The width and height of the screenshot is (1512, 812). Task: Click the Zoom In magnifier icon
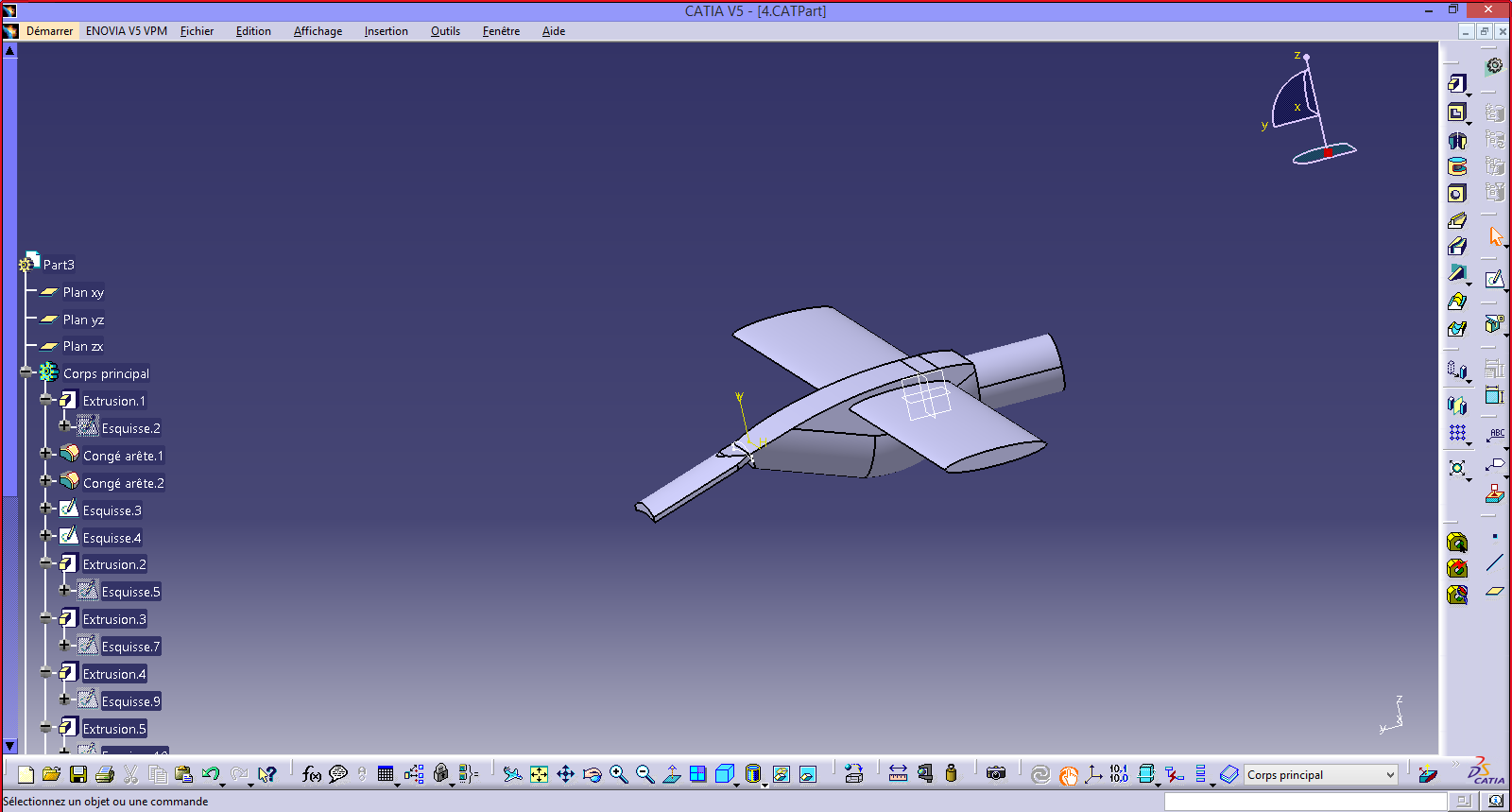pyautogui.click(x=618, y=774)
